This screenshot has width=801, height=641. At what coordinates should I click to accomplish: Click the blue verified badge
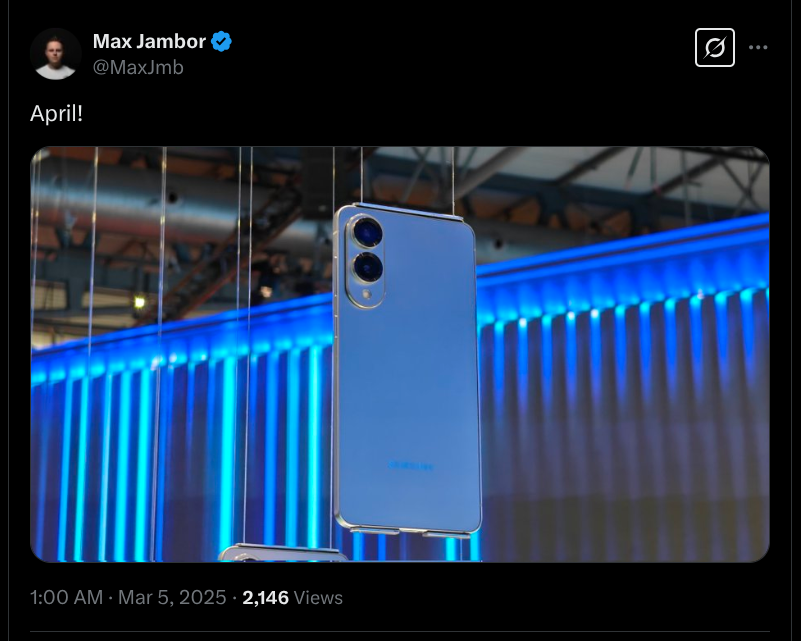point(221,41)
